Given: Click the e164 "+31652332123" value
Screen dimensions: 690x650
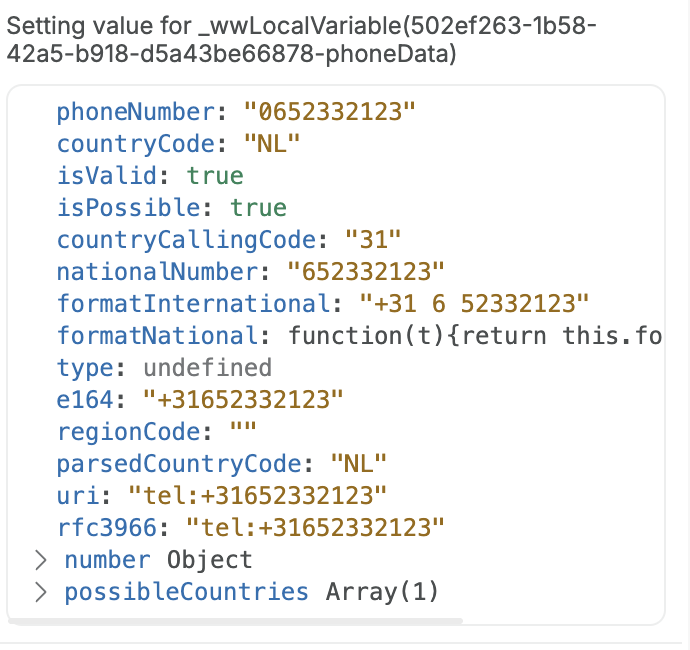Looking at the screenshot, I should tap(243, 400).
